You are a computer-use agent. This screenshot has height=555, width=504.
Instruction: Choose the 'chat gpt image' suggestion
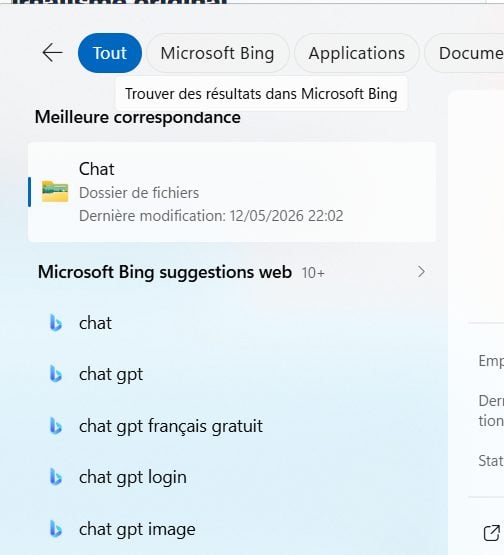click(232, 529)
